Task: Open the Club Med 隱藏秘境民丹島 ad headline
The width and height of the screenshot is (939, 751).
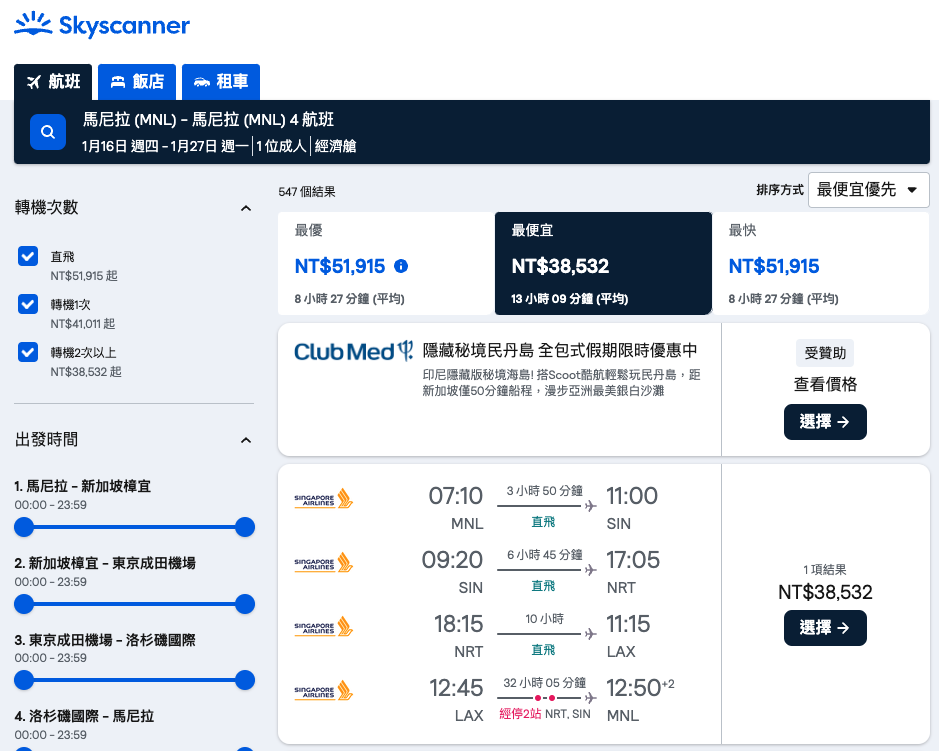Action: (560, 350)
